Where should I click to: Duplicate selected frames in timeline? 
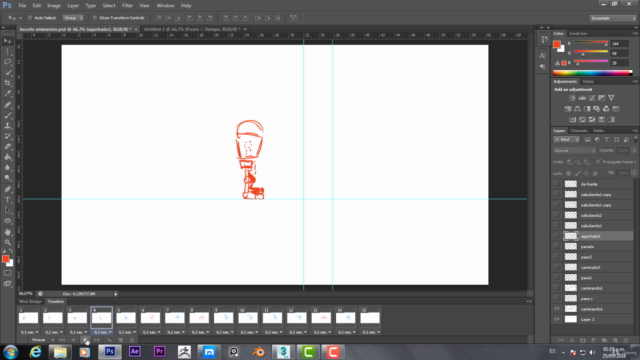tap(120, 340)
